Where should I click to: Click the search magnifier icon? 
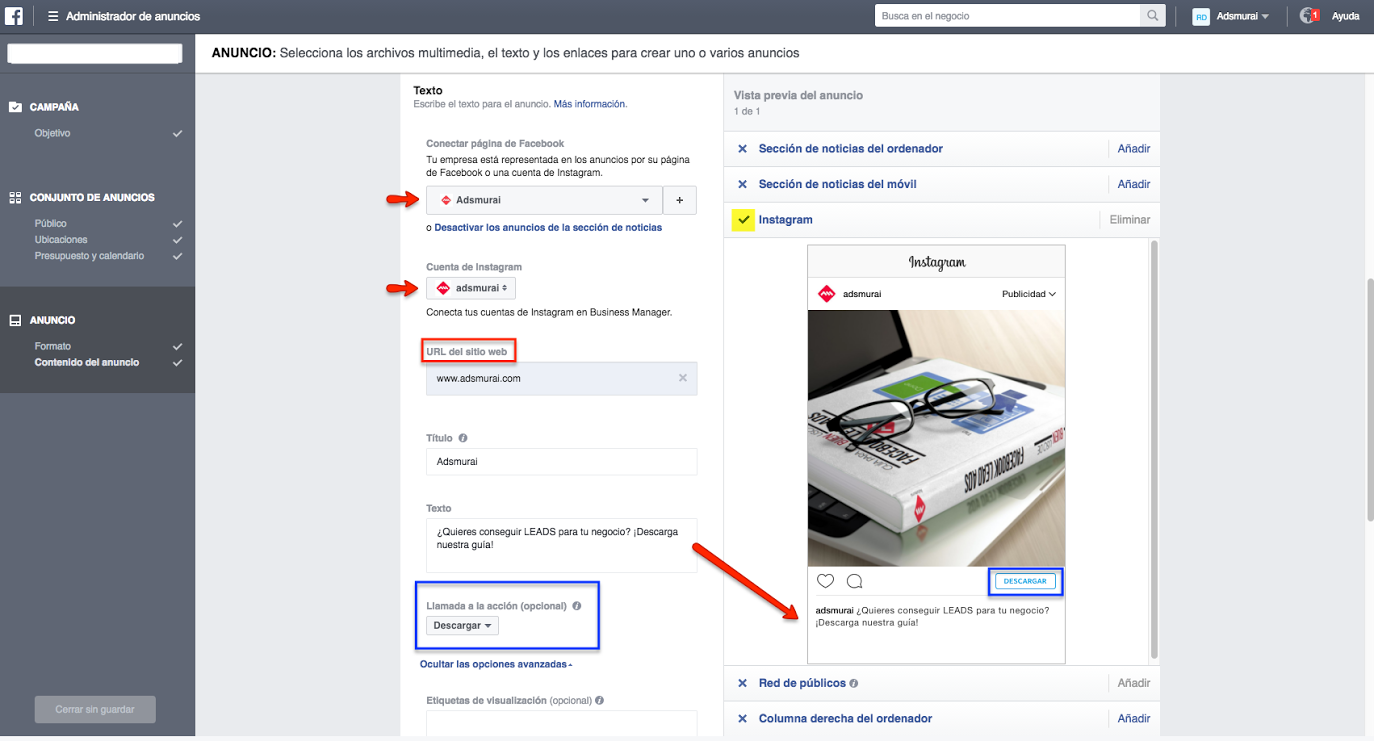1152,15
